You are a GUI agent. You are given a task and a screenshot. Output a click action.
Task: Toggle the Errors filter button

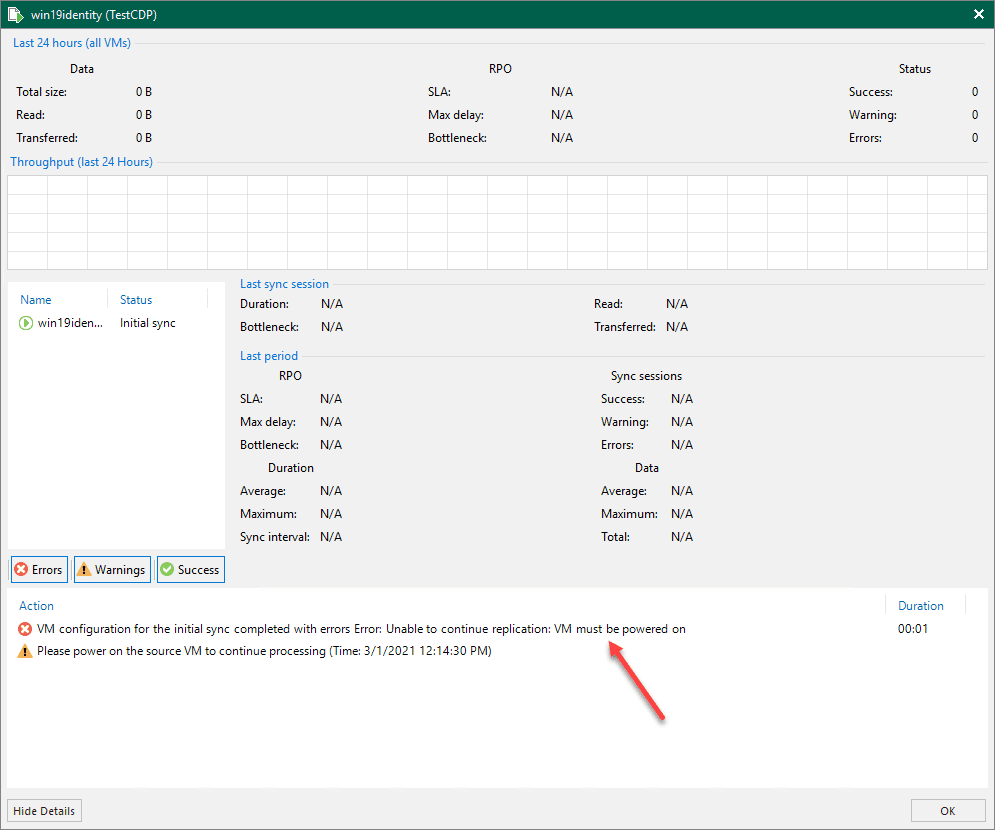38,570
